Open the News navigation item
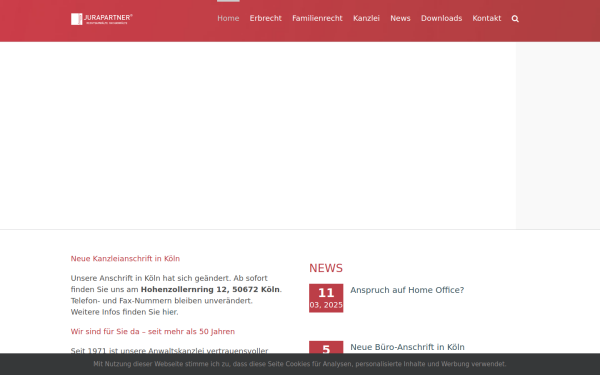This screenshot has width=600, height=375. (400, 18)
